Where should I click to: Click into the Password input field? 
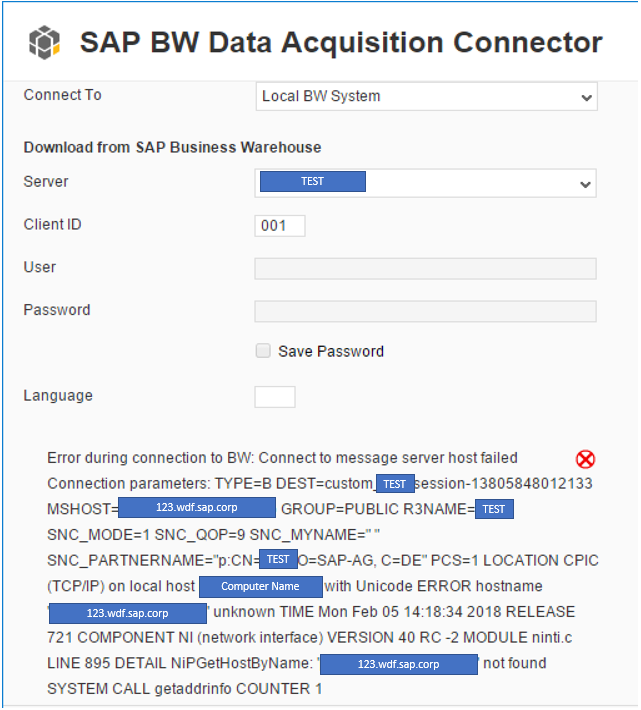coord(425,311)
